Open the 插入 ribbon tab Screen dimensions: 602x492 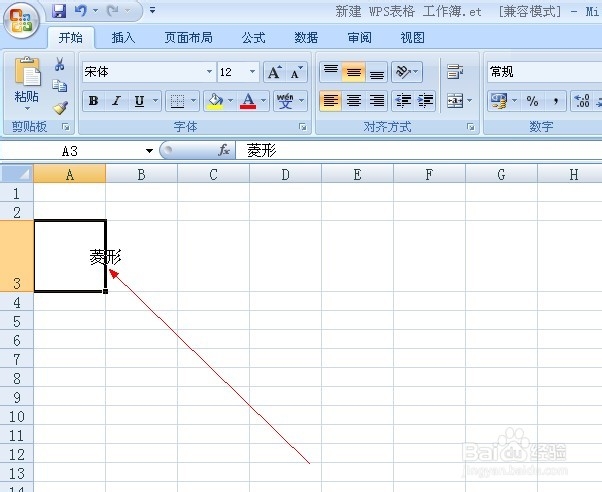pos(123,38)
